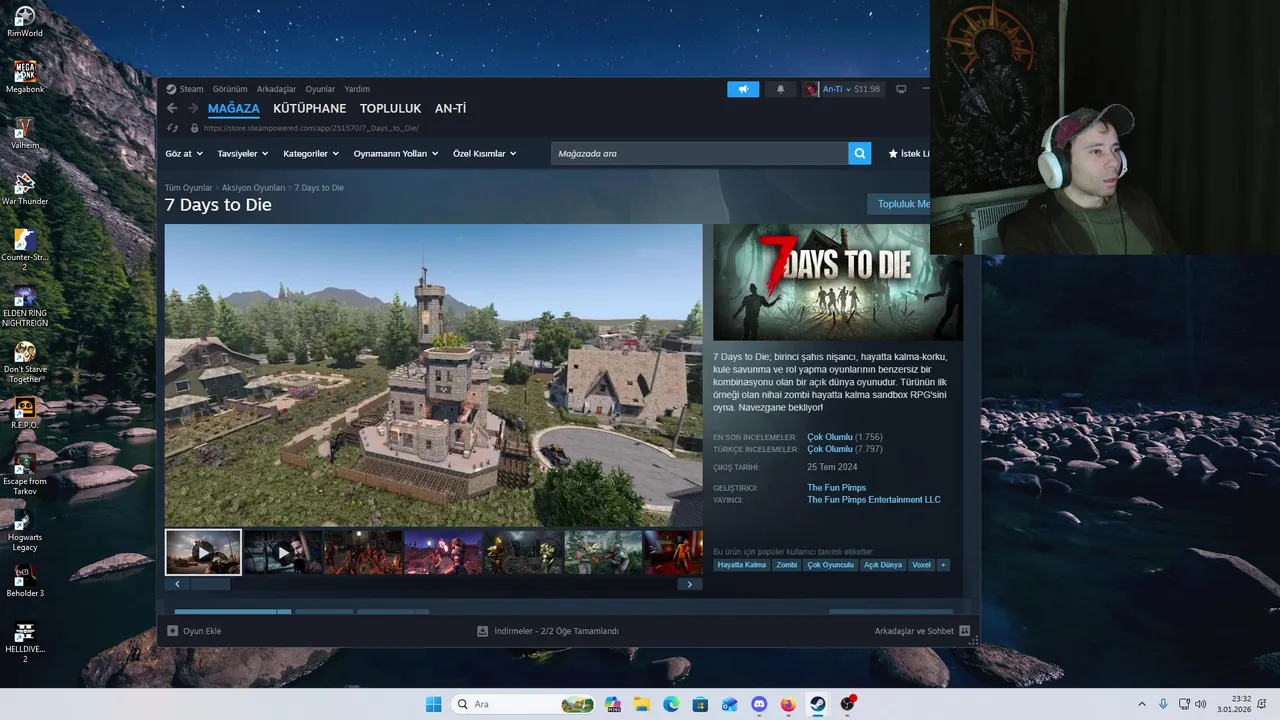Switch to the TOPLULUK tab
The image size is (1280, 720).
click(x=390, y=108)
